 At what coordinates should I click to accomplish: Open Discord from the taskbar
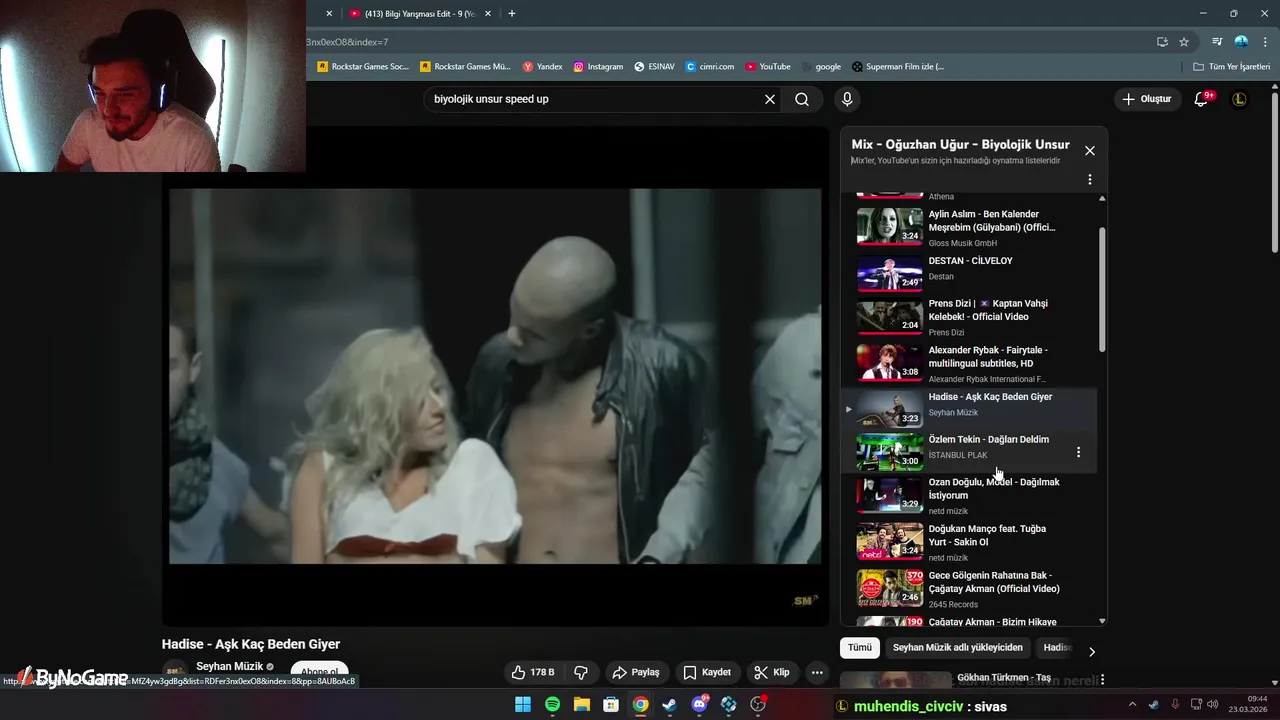point(700,705)
